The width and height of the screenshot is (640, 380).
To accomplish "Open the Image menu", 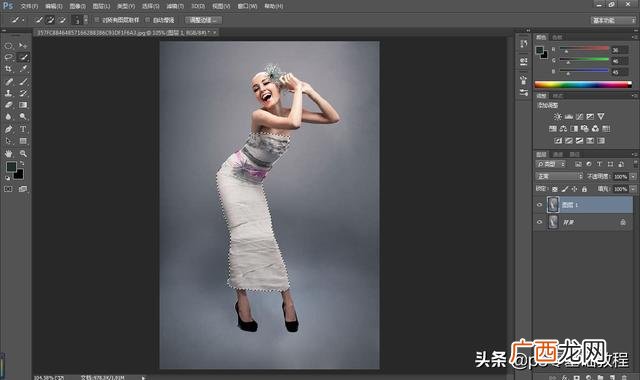I will pyautogui.click(x=78, y=6).
